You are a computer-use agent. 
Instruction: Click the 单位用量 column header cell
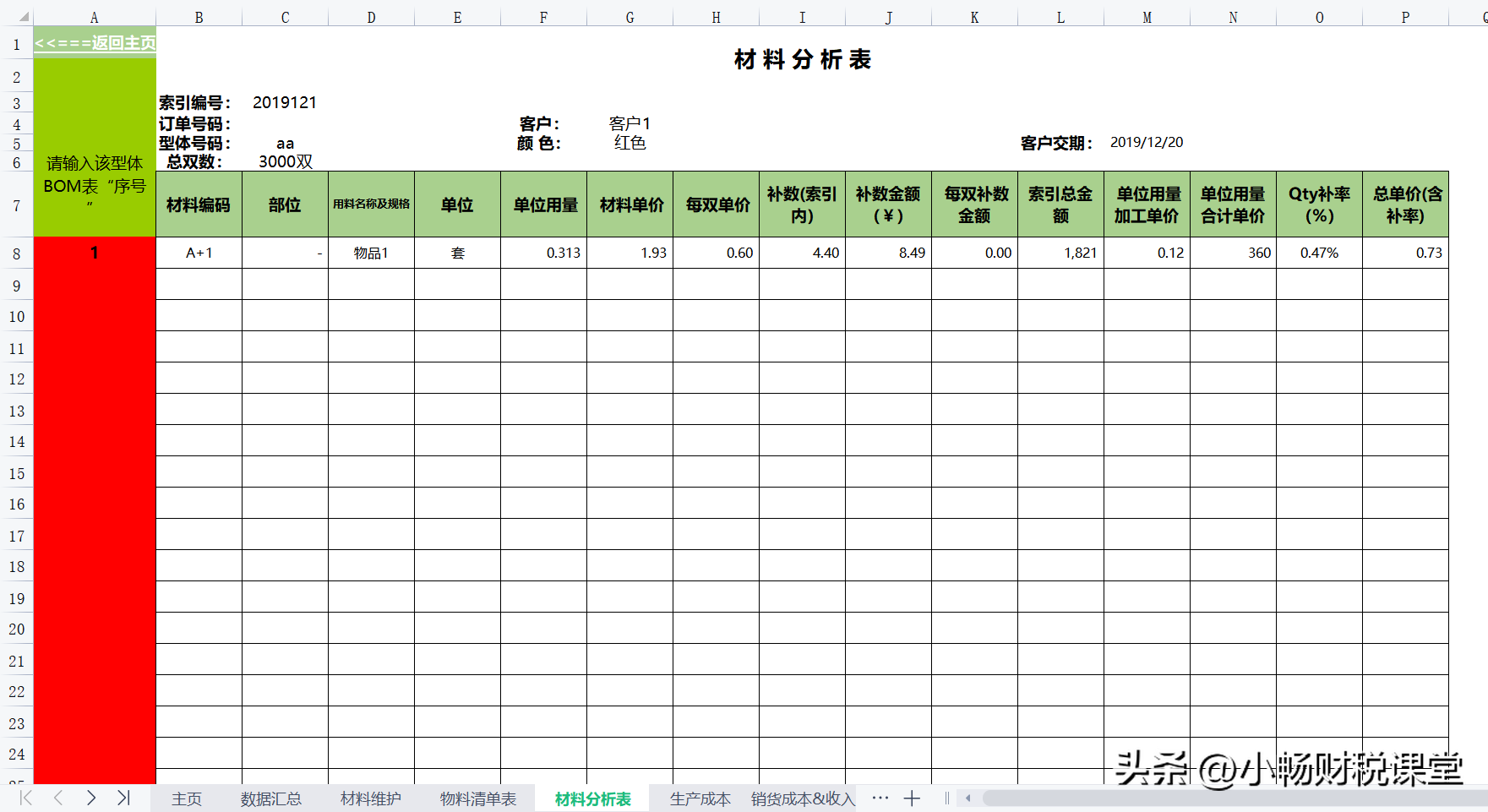[544, 204]
